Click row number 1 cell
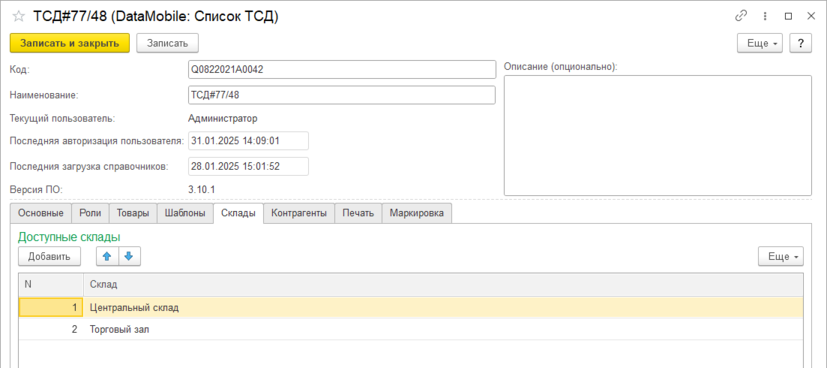Viewport: 827px width, 368px height. (x=51, y=307)
